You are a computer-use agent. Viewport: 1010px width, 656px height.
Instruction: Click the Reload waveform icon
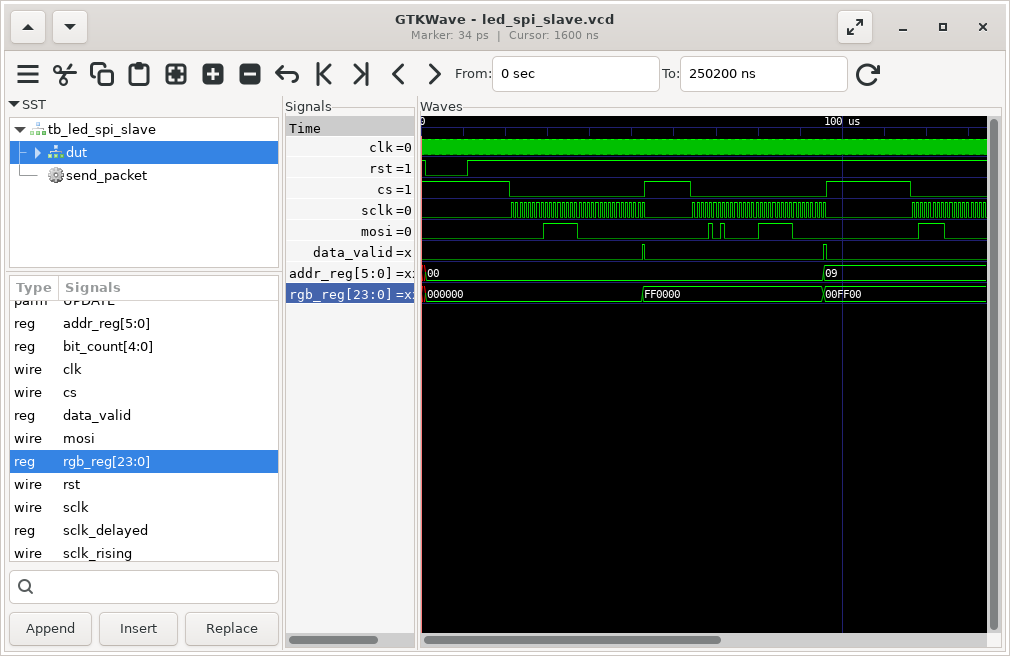point(868,74)
